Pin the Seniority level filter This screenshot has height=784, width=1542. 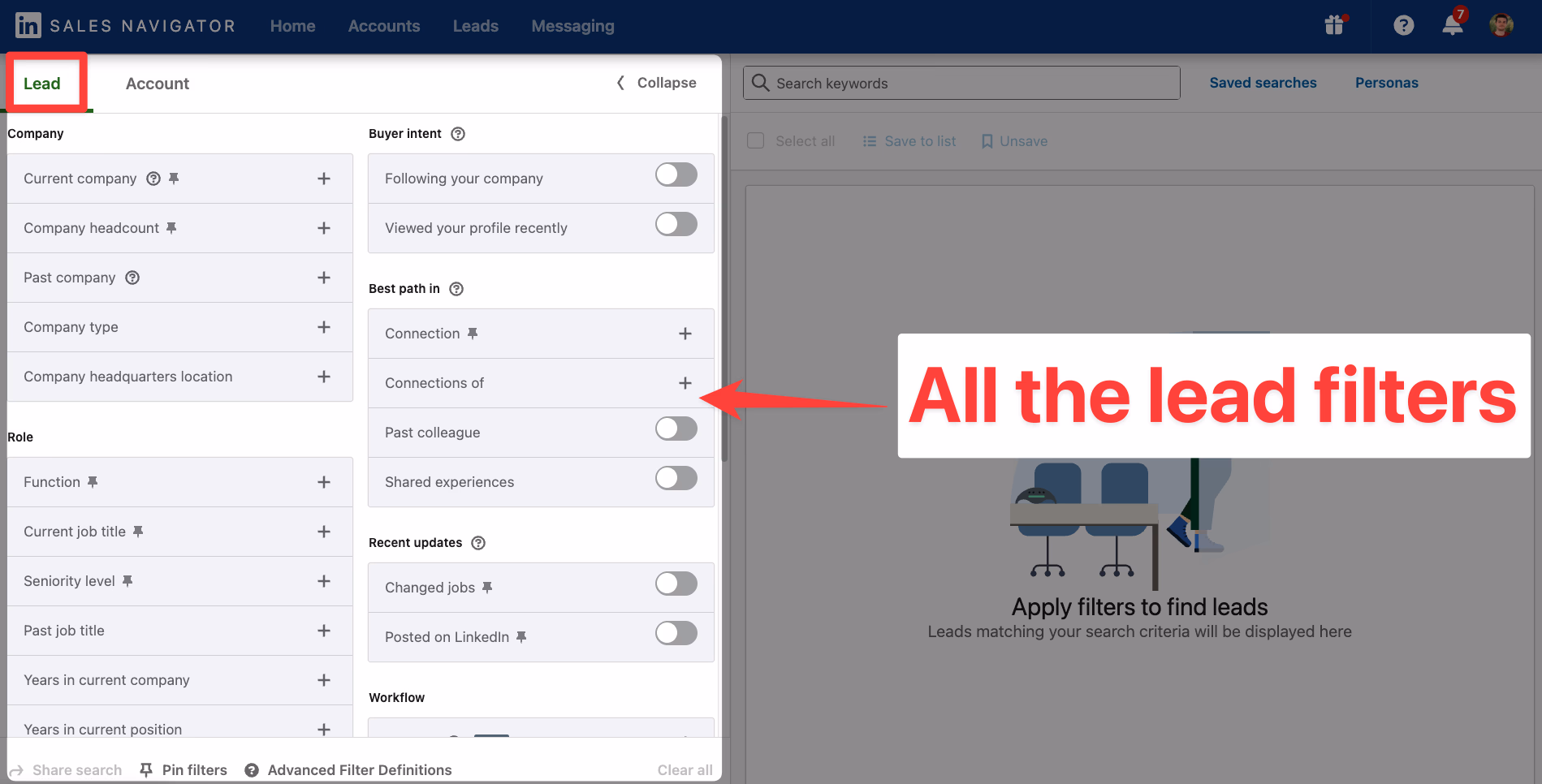coord(127,581)
